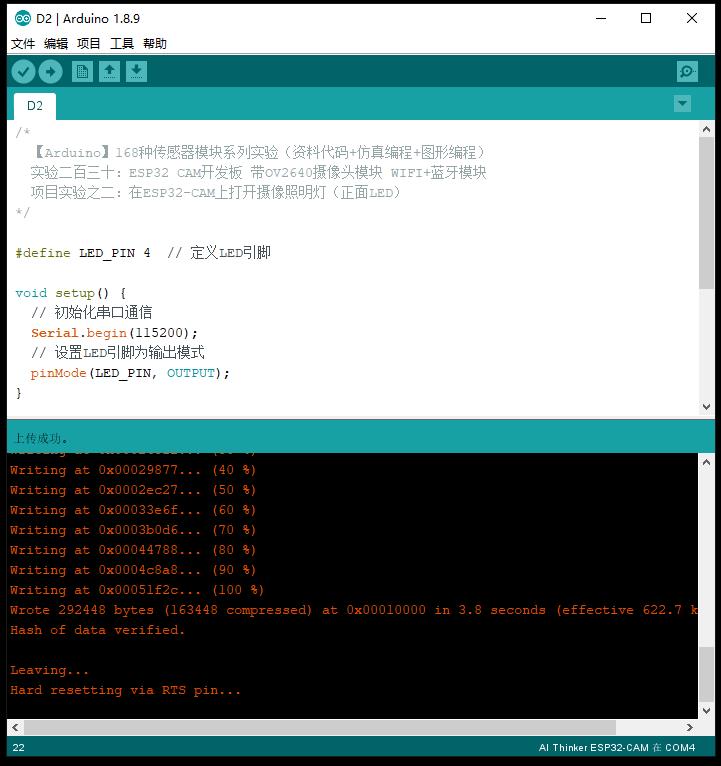Click the 'Writing at 0x0002ec27... (50 %)' line
The image size is (721, 766).
(133, 490)
